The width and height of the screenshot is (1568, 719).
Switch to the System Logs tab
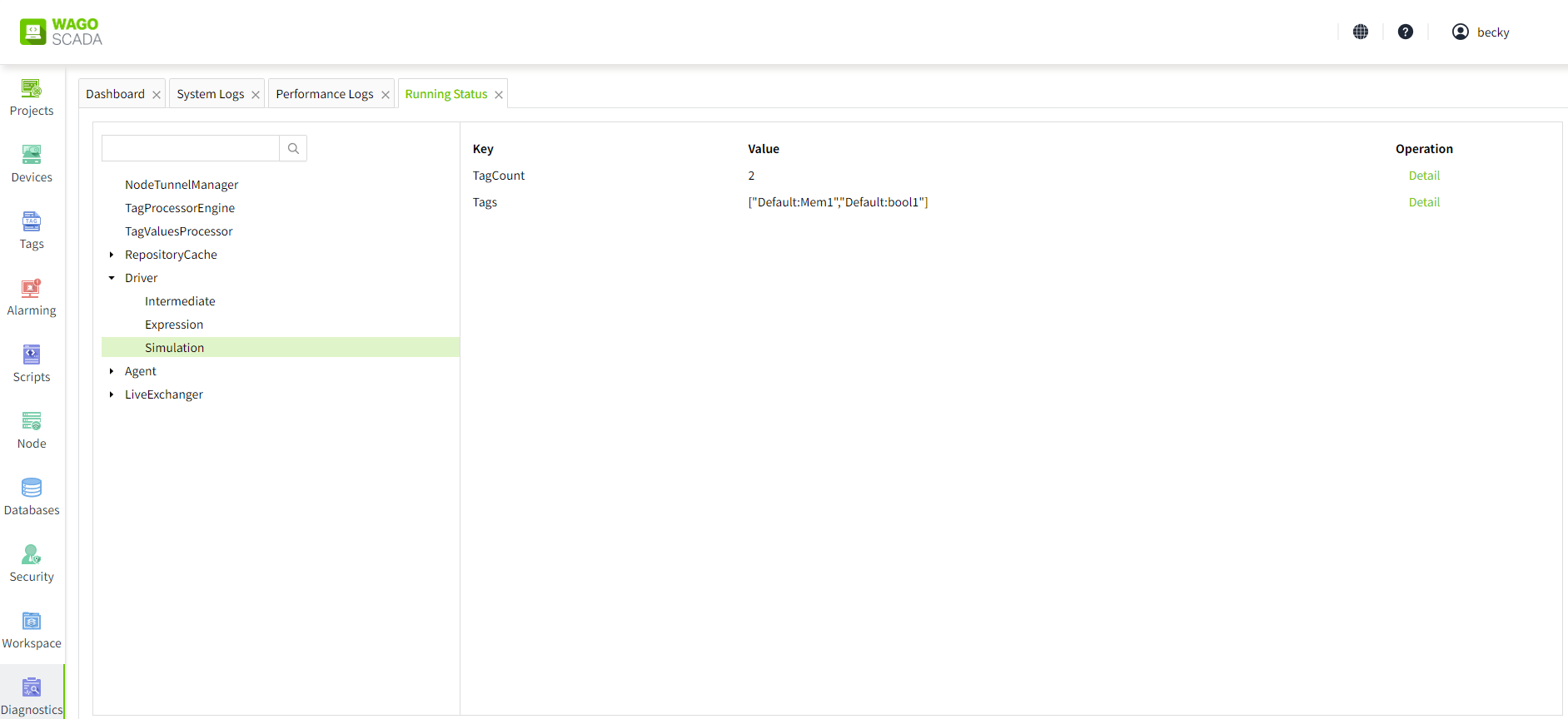coord(210,94)
